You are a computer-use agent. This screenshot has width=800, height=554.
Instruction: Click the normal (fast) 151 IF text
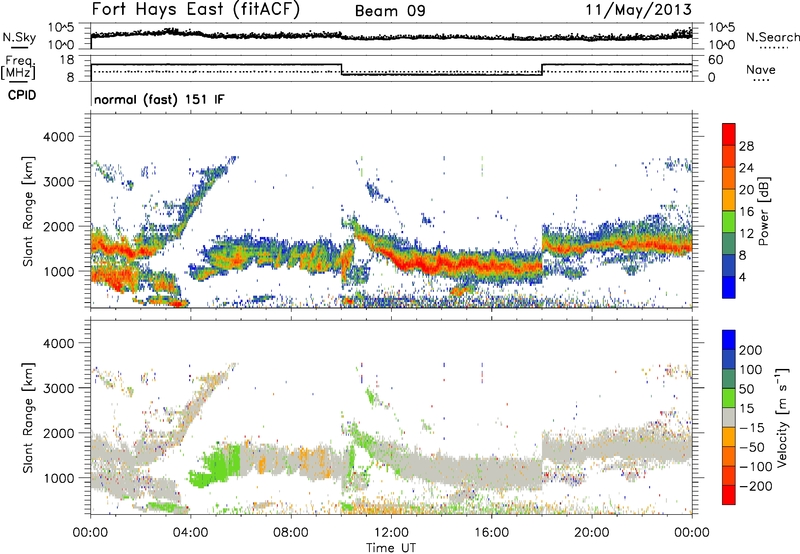[159, 99]
